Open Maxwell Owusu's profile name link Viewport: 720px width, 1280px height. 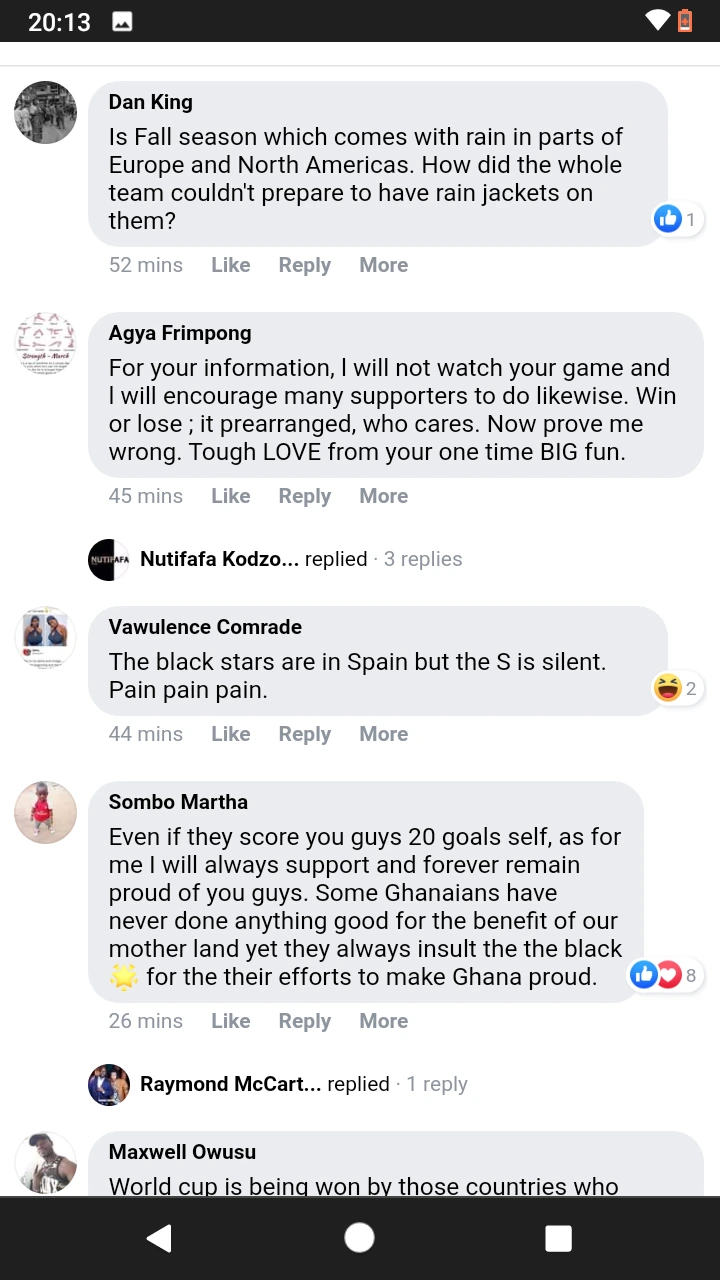(x=182, y=1152)
